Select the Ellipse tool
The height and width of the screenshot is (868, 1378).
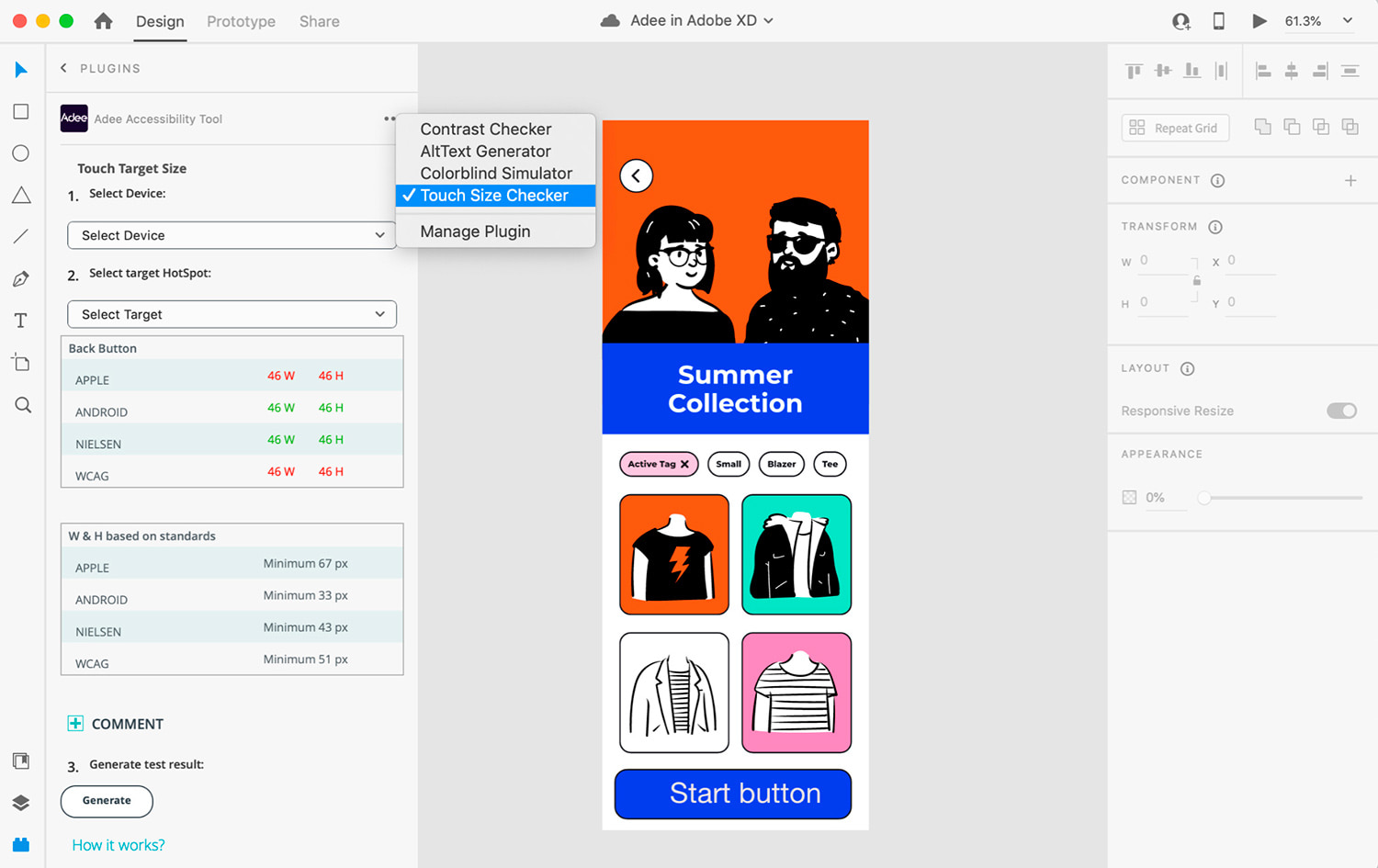(x=21, y=153)
